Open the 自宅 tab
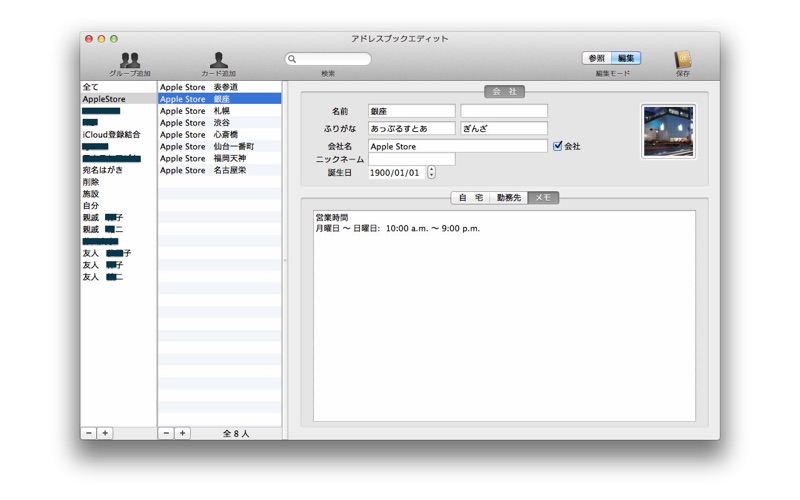 [470, 197]
